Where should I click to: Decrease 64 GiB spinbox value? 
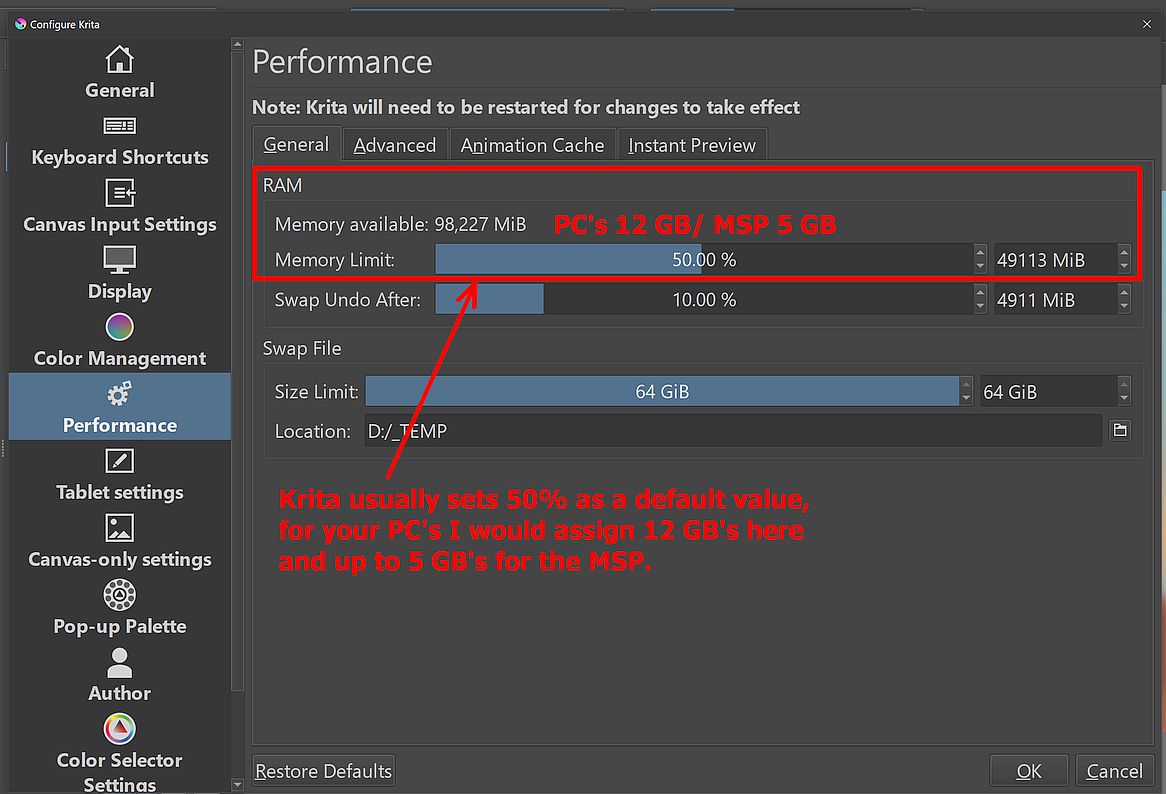point(1124,398)
